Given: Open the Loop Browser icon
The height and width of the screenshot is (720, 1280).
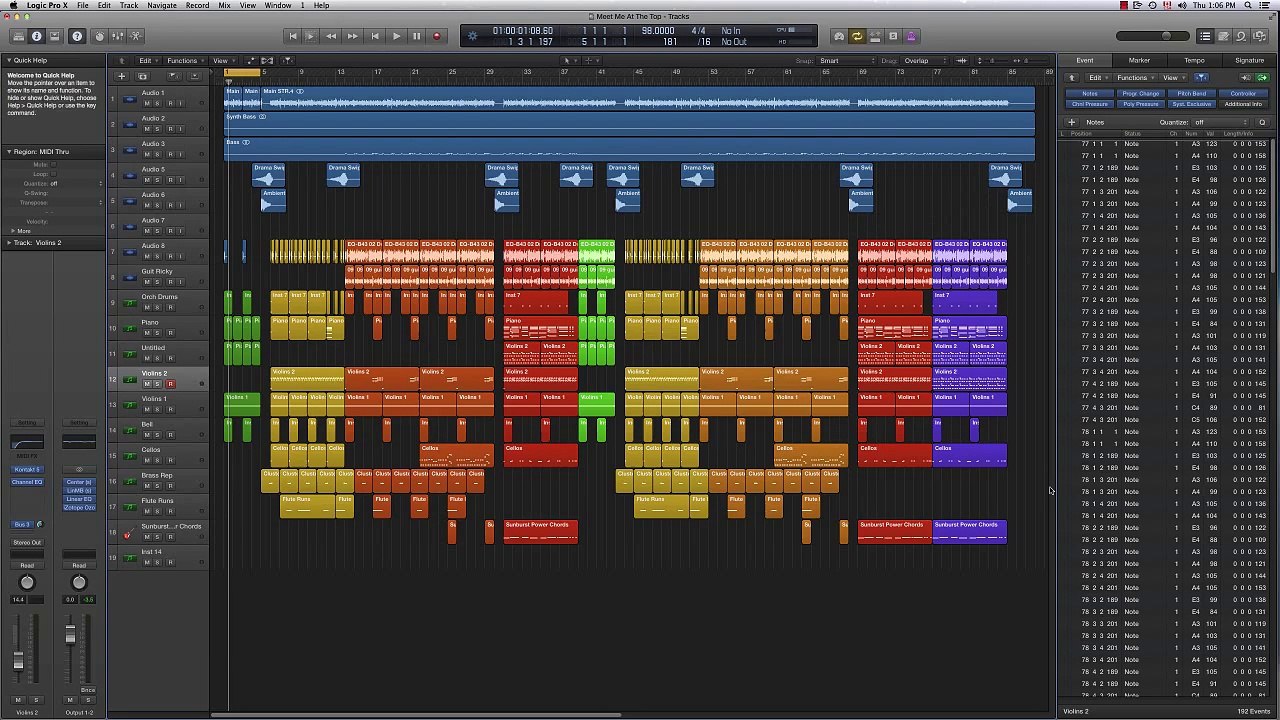Looking at the screenshot, I should 1241,36.
